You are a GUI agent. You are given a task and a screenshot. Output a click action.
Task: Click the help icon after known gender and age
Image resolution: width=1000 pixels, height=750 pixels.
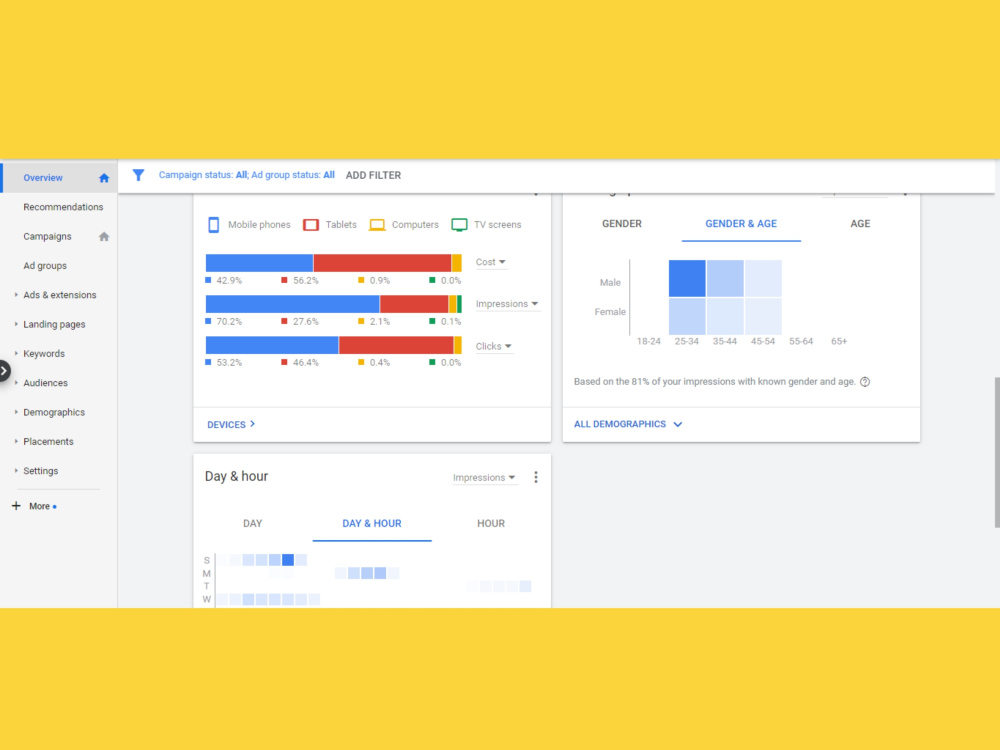(x=865, y=382)
